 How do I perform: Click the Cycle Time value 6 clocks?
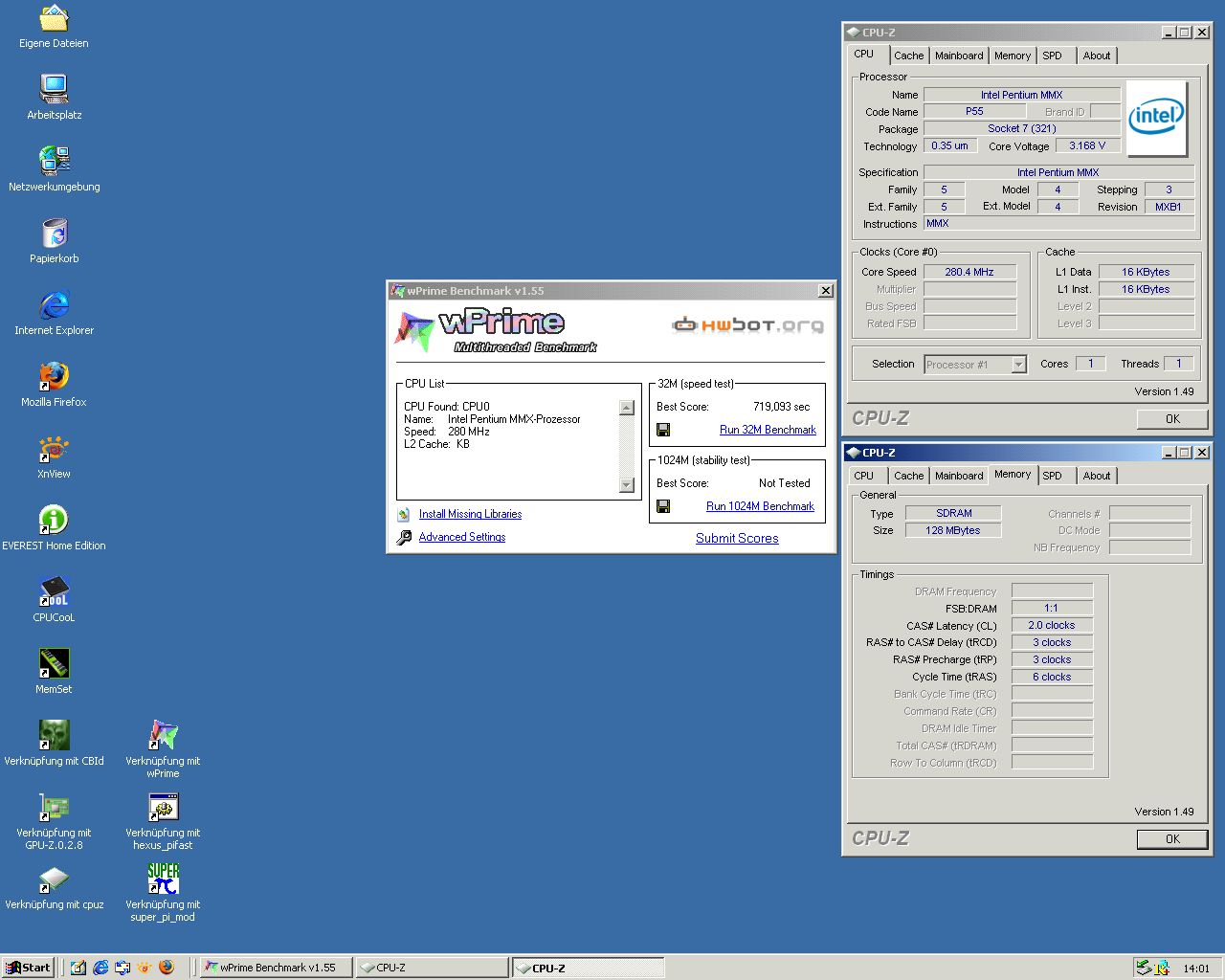pyautogui.click(x=1052, y=677)
